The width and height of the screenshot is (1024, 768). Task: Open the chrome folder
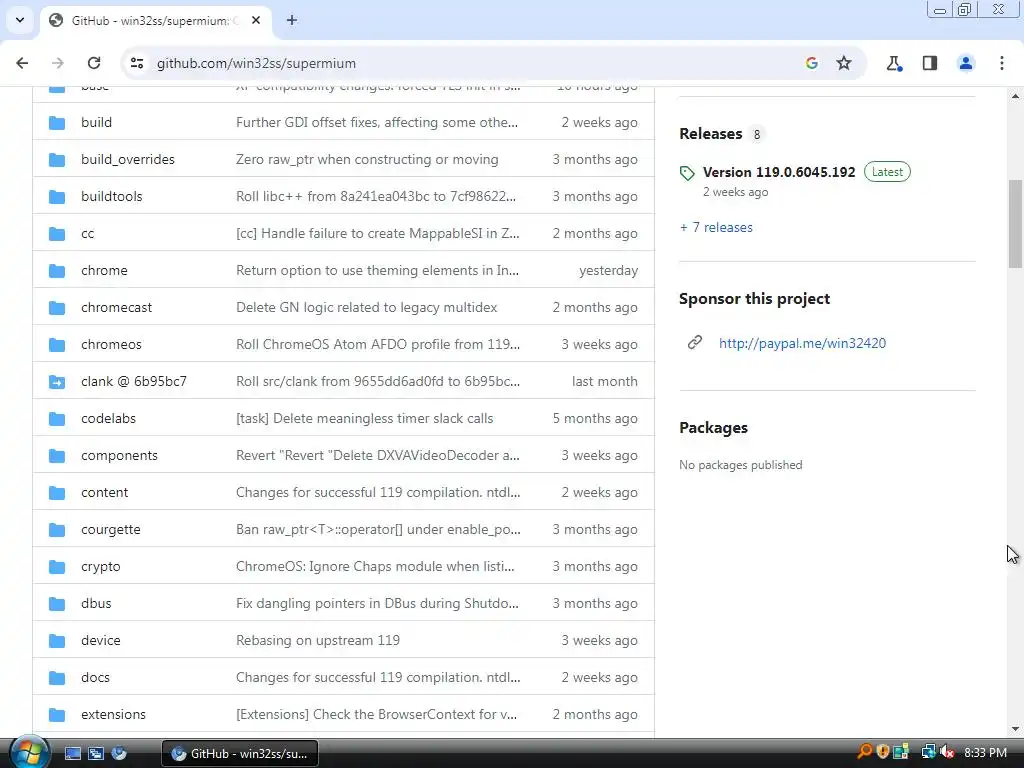pyautogui.click(x=104, y=270)
